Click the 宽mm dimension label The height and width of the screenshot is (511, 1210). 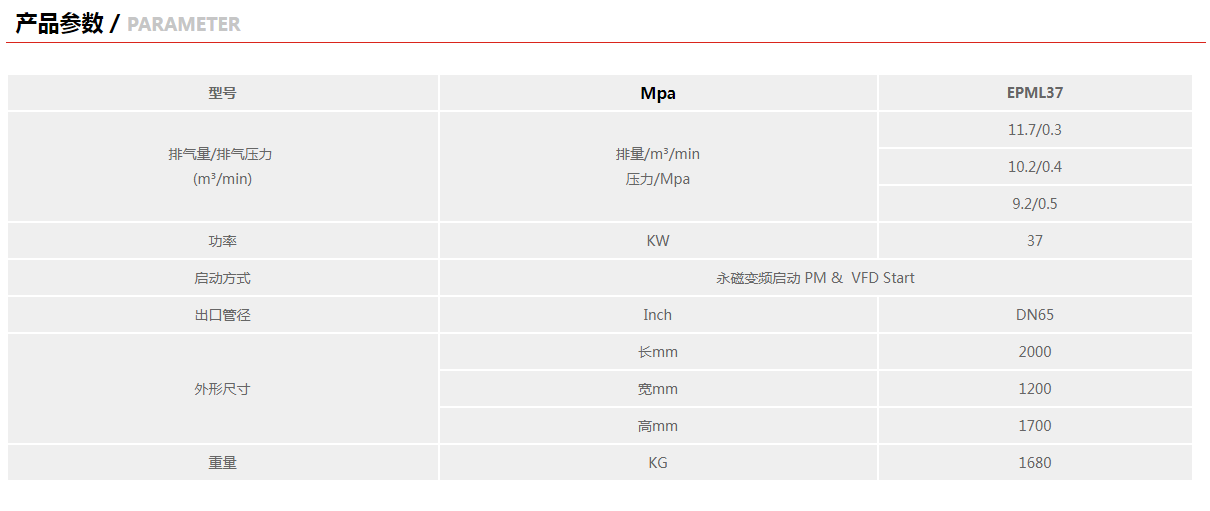(658, 389)
